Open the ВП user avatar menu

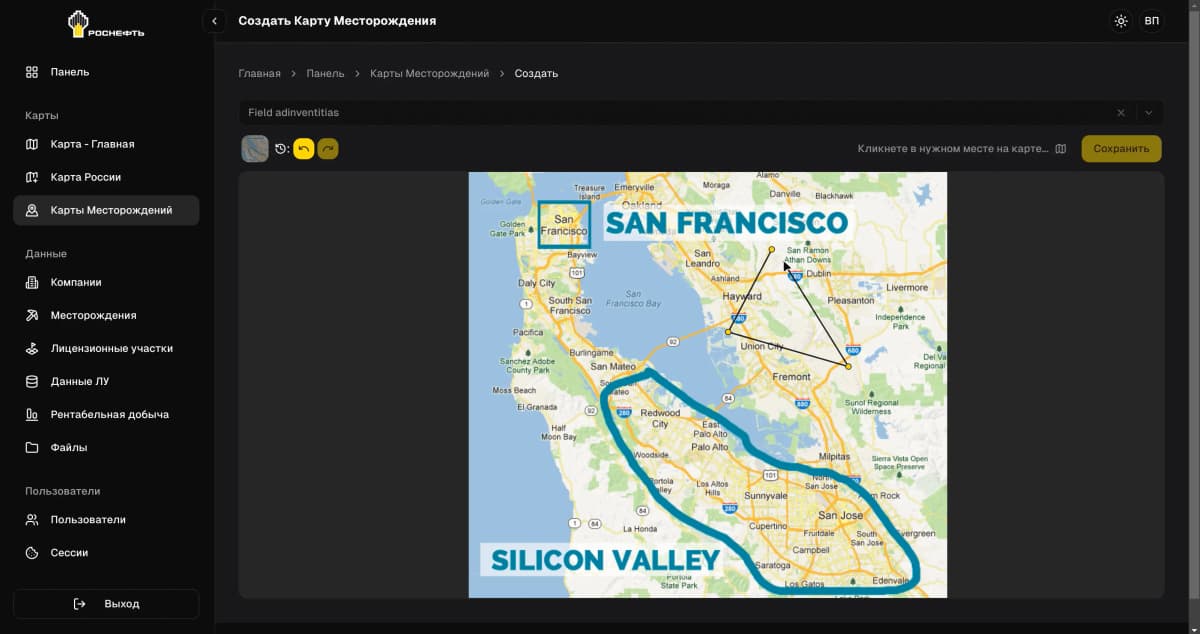tap(1152, 21)
